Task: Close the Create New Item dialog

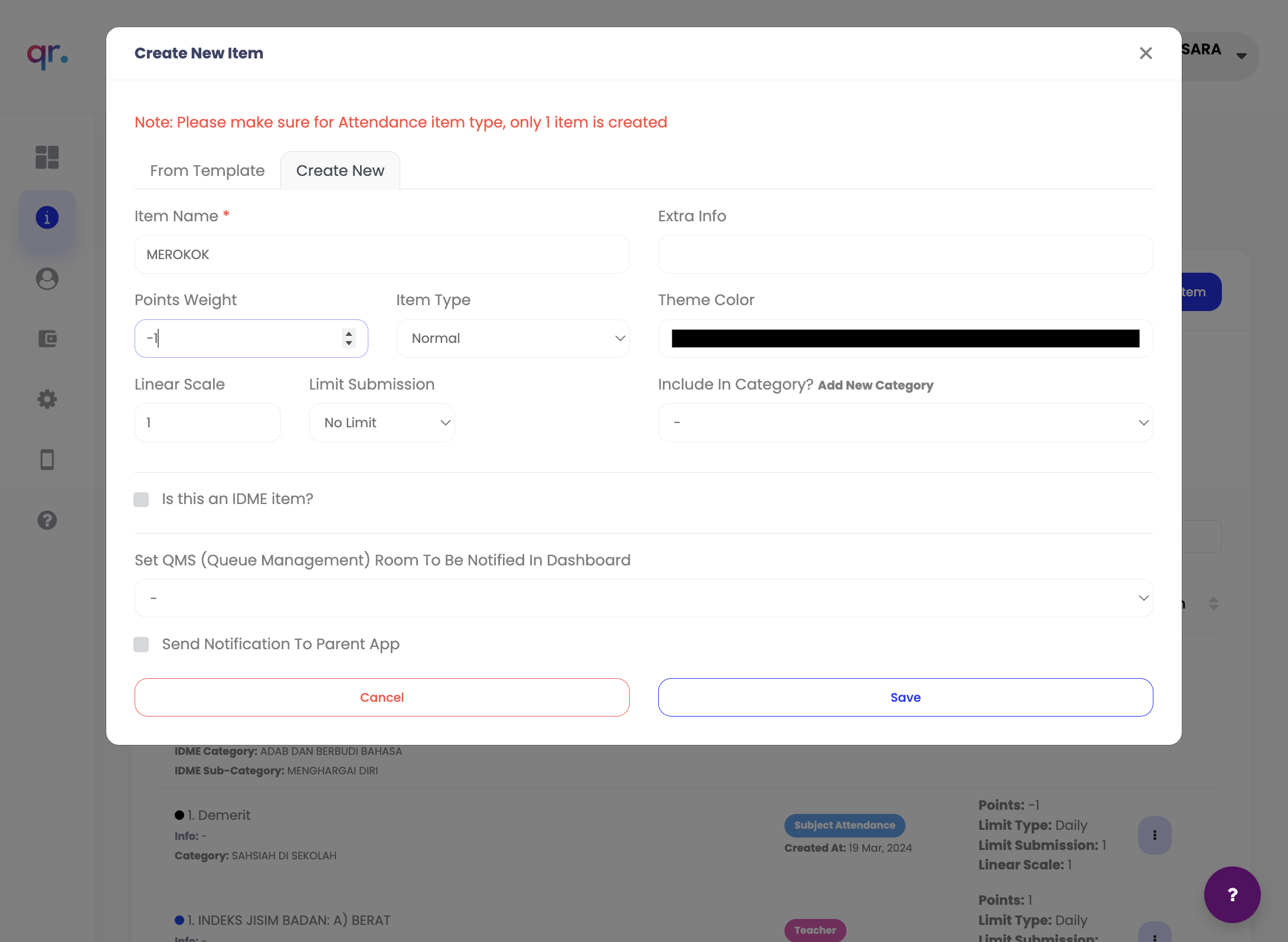Action: [x=1146, y=53]
